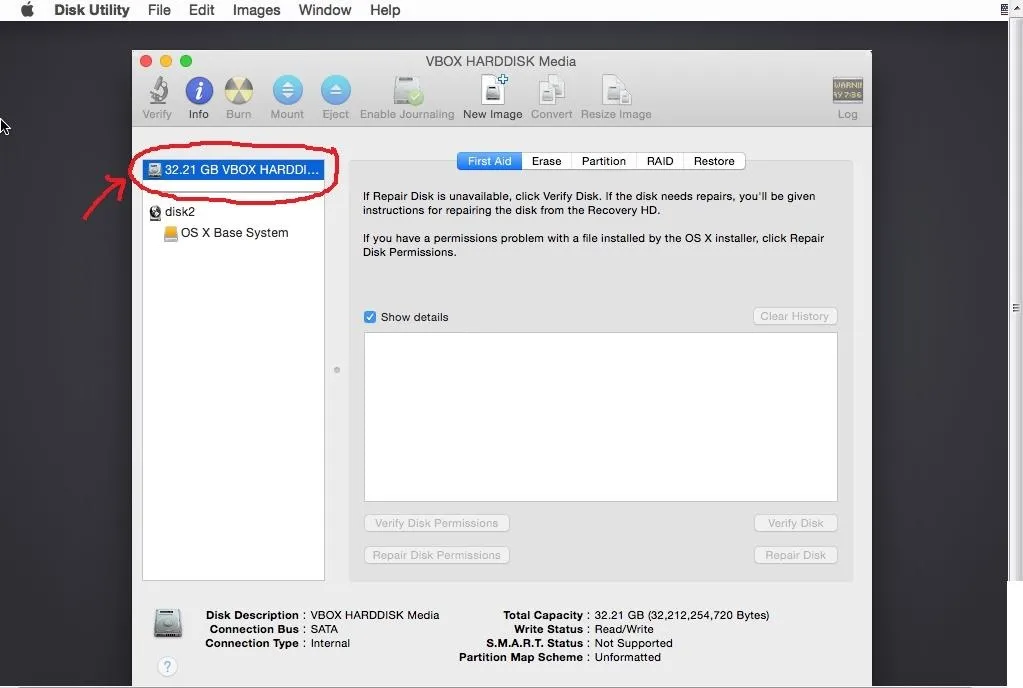The width and height of the screenshot is (1023, 688).
Task: Open the Edit menu
Action: 202,10
